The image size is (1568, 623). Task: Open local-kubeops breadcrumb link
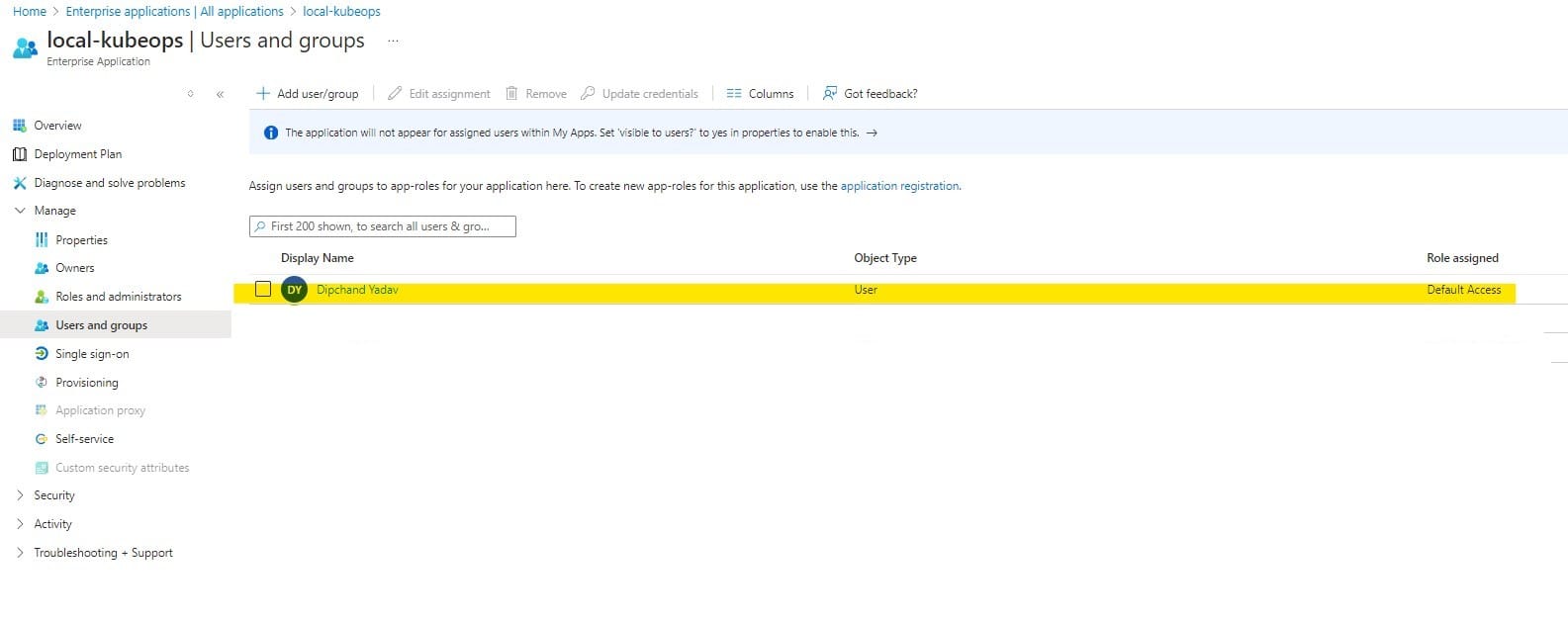click(341, 12)
